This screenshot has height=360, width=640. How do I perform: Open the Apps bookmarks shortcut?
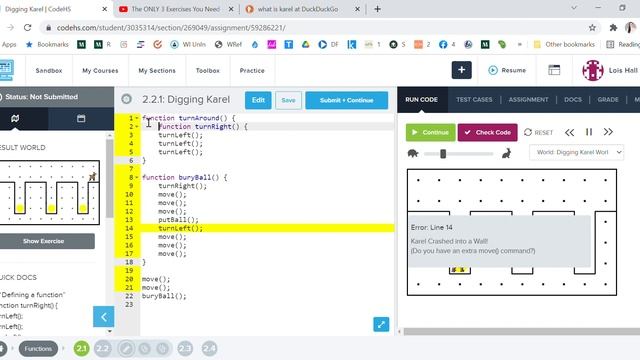tap(9, 44)
